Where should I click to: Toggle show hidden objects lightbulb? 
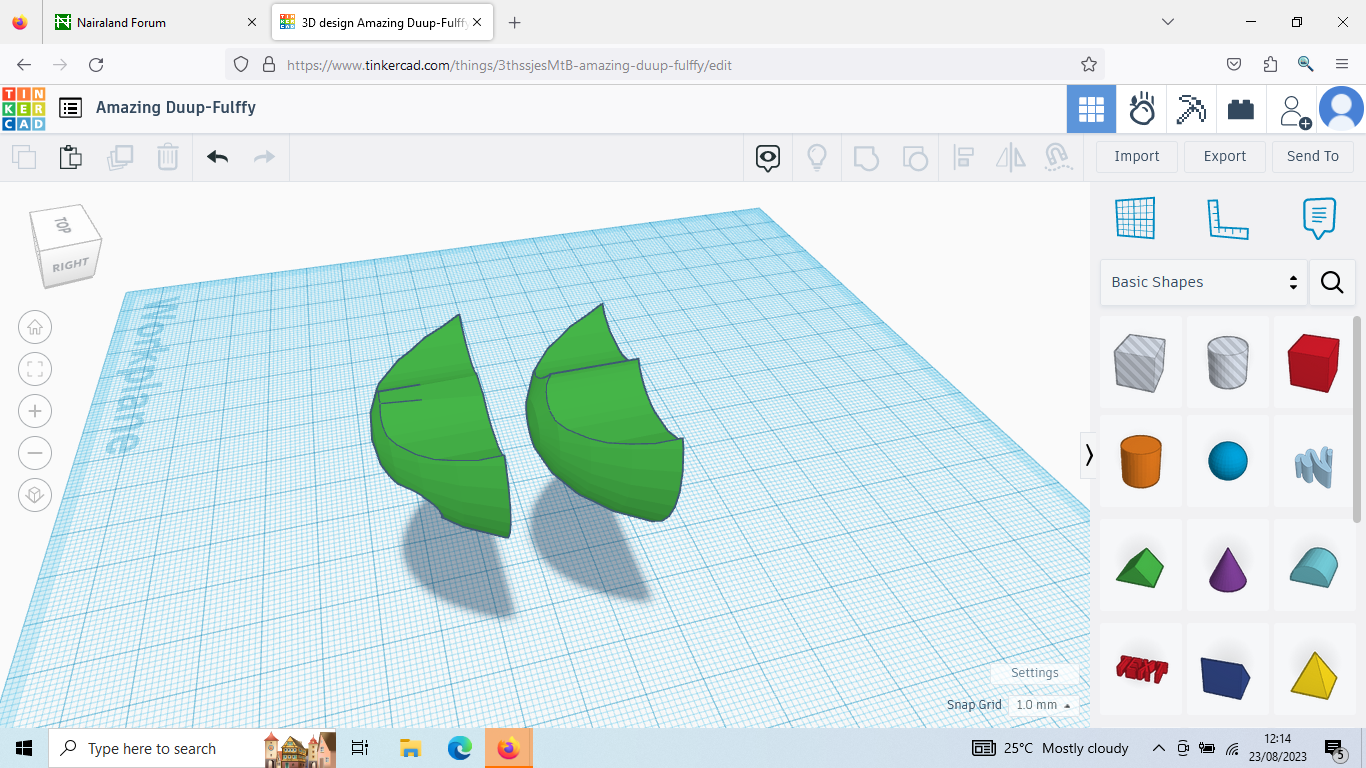(817, 157)
